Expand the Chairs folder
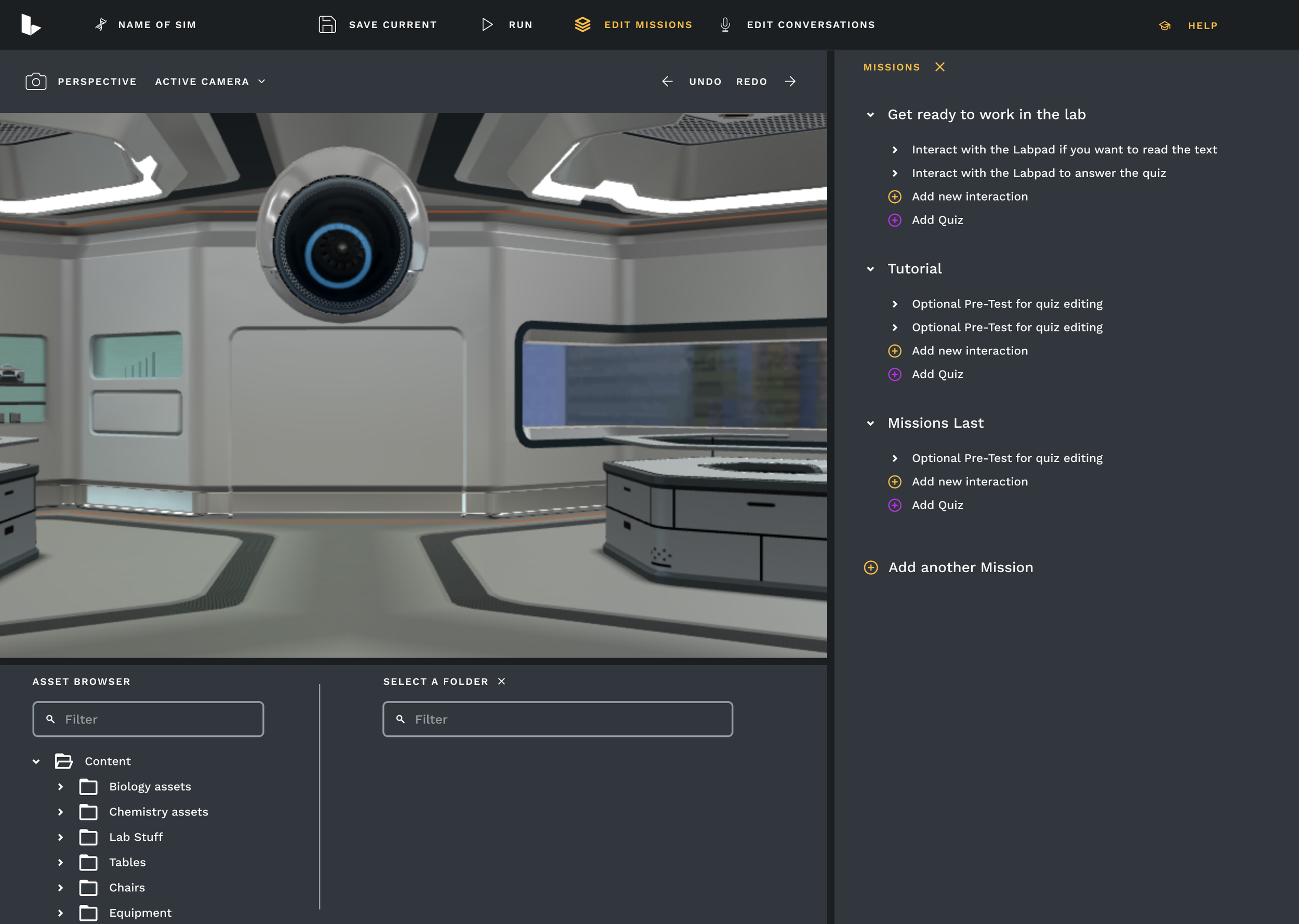This screenshot has width=1299, height=924. [x=60, y=888]
